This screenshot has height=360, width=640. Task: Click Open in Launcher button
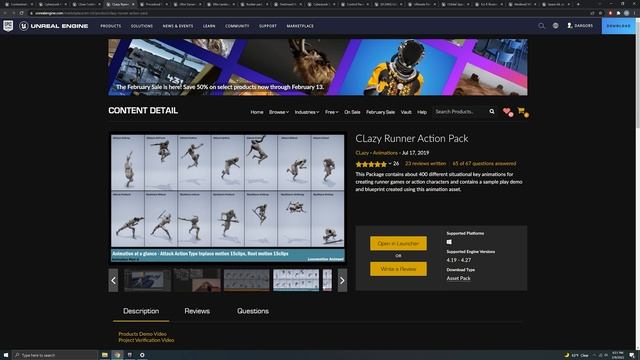398,243
